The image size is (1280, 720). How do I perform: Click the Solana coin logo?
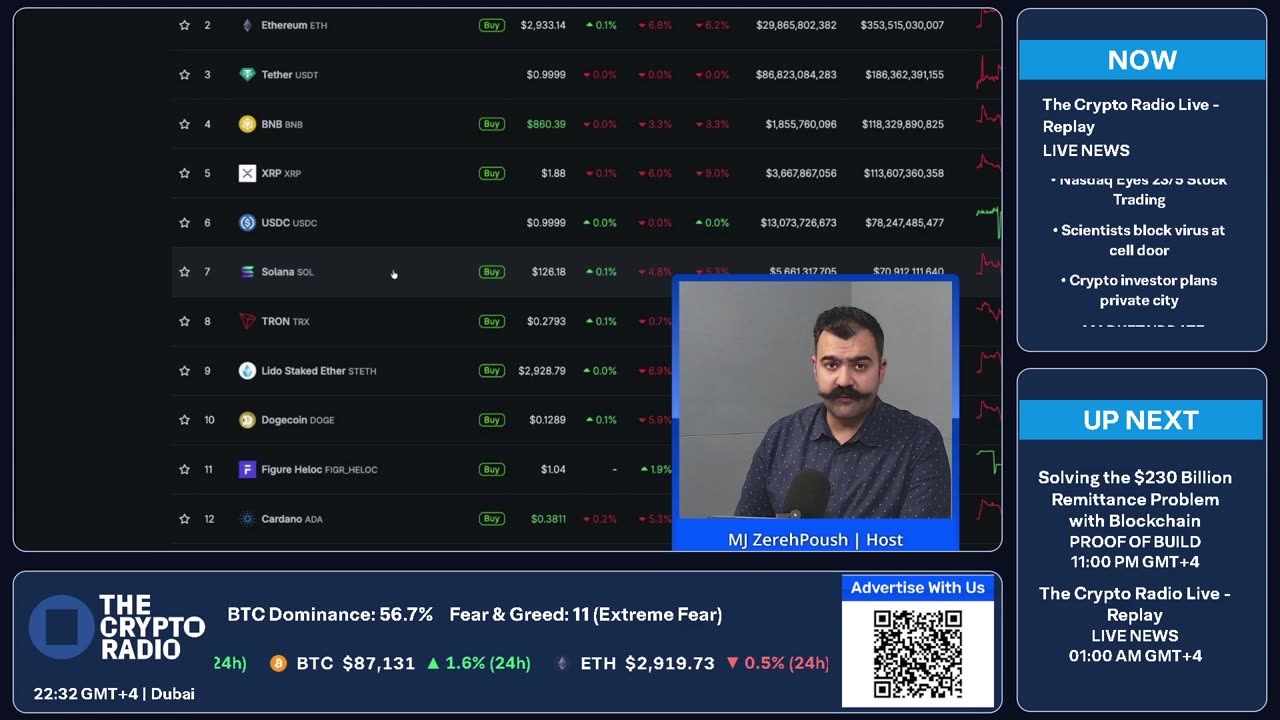point(247,272)
